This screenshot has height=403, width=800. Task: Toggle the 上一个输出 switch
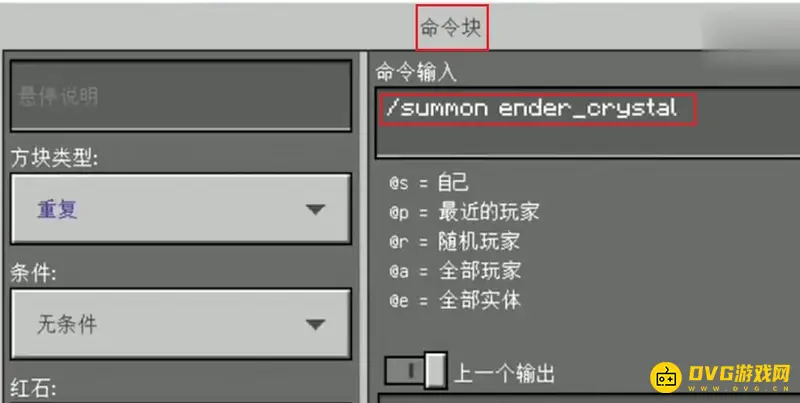(416, 370)
